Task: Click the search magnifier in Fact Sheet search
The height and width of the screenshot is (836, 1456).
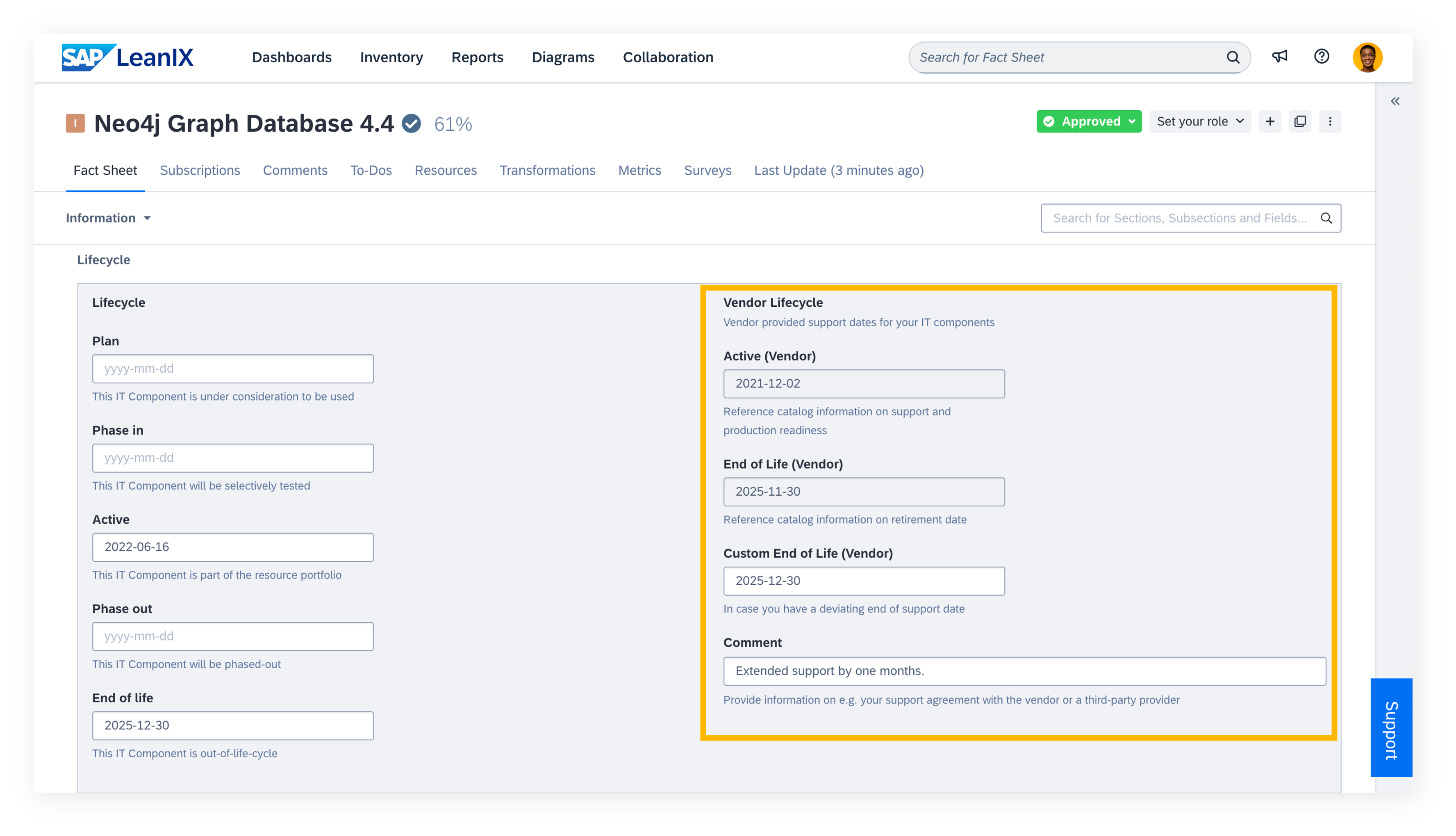Action: (x=1233, y=57)
